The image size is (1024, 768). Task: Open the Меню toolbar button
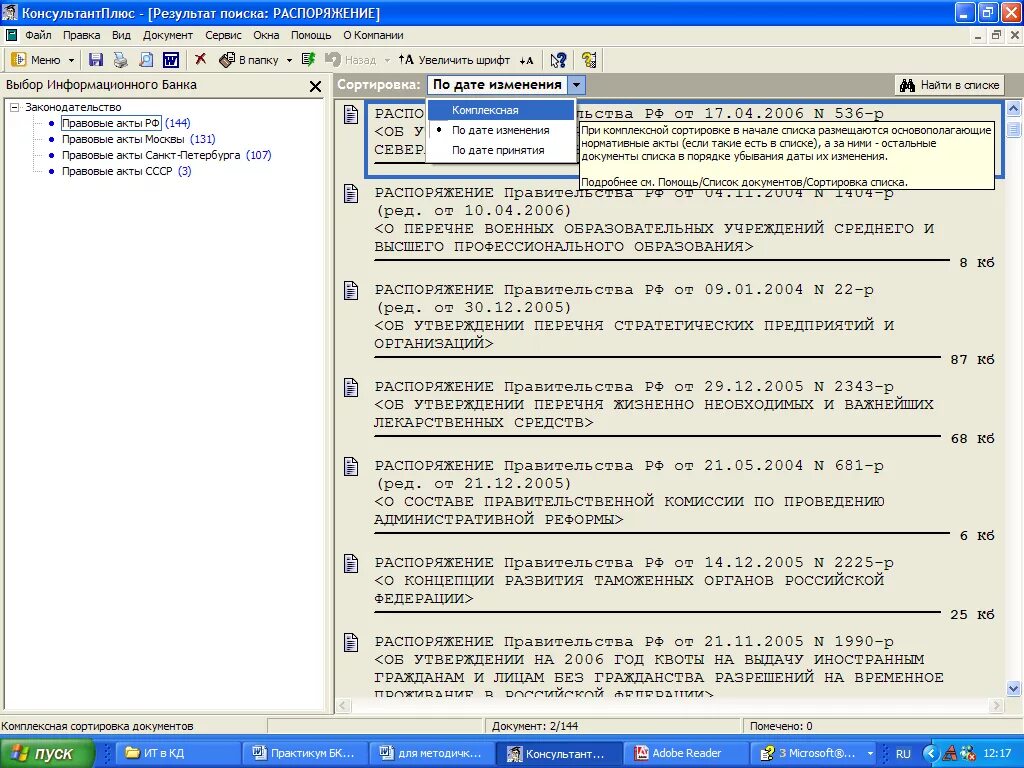(36, 60)
